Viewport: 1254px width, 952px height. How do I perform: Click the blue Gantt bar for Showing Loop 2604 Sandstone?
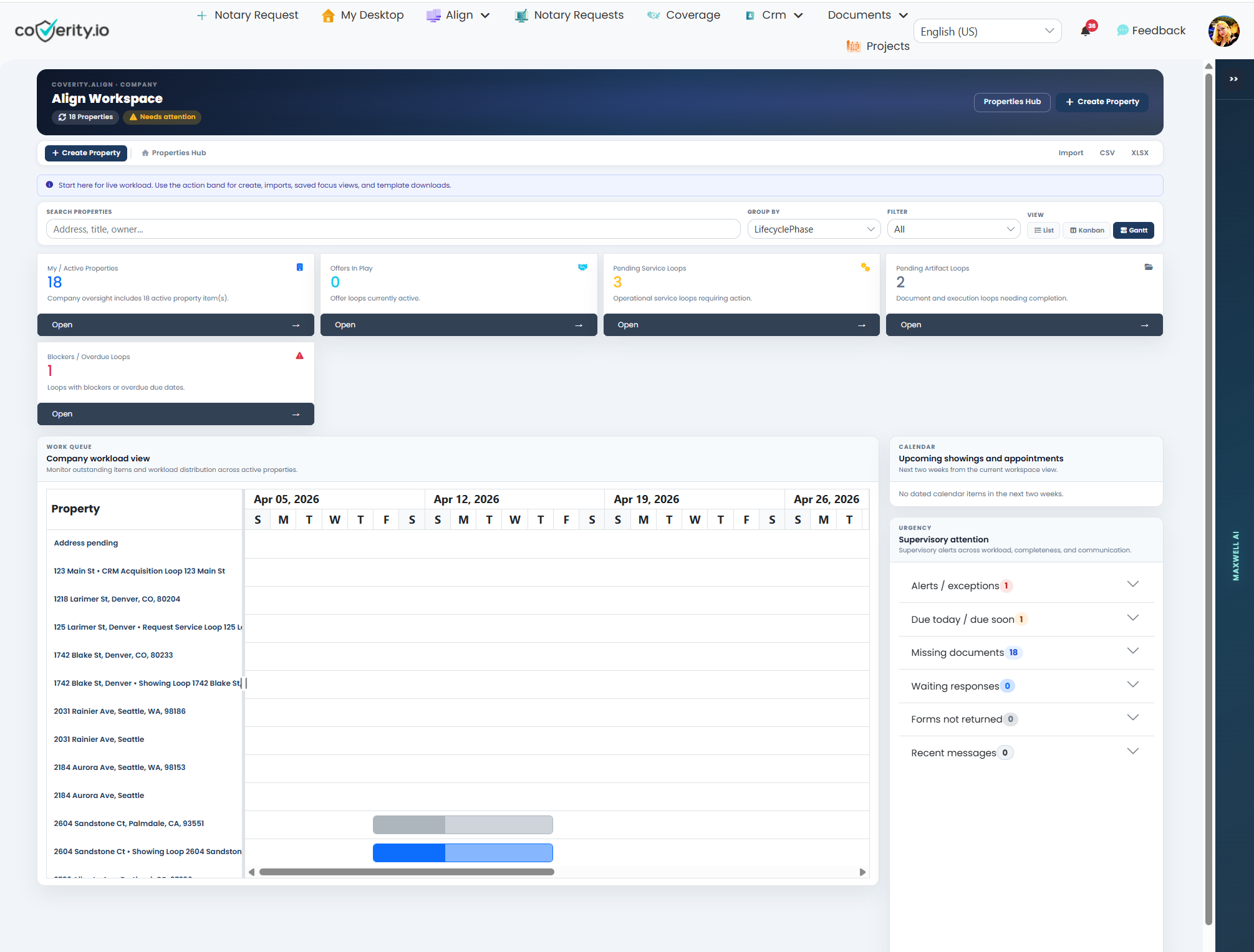[463, 853]
